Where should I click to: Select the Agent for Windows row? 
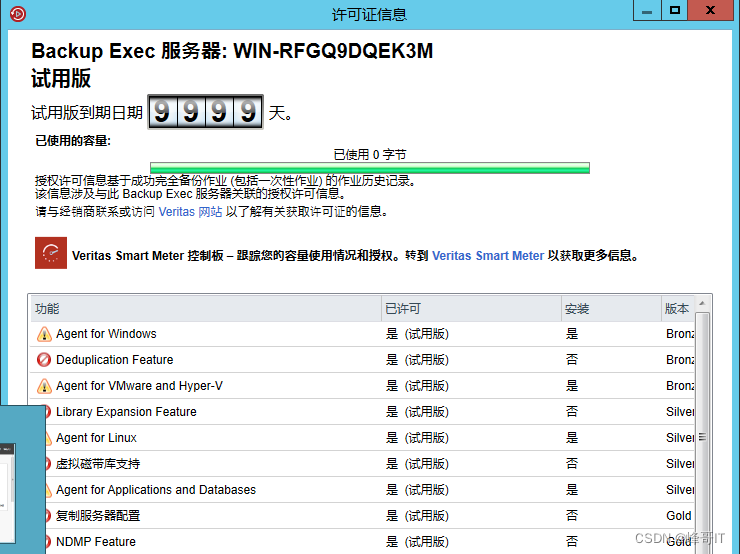click(362, 334)
